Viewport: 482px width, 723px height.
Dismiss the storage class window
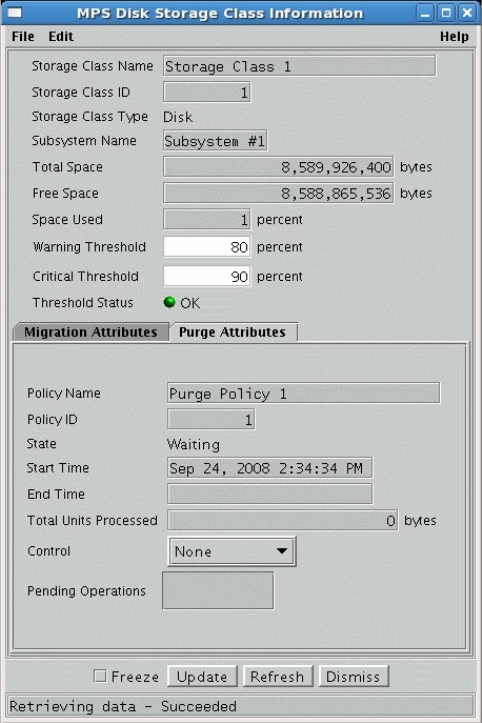(x=353, y=676)
